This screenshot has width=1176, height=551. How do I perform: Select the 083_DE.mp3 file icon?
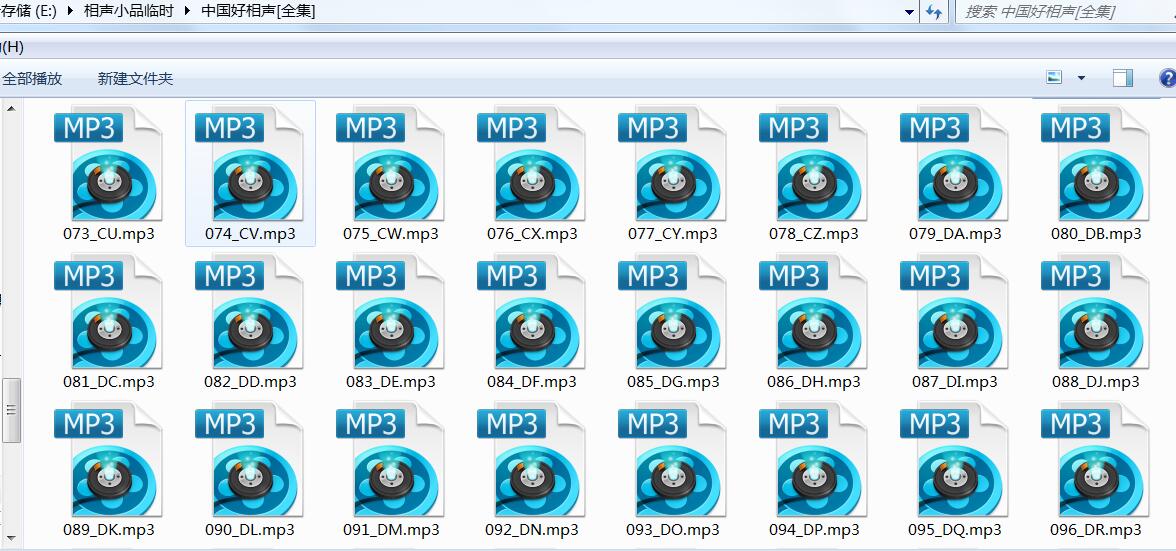tap(390, 311)
